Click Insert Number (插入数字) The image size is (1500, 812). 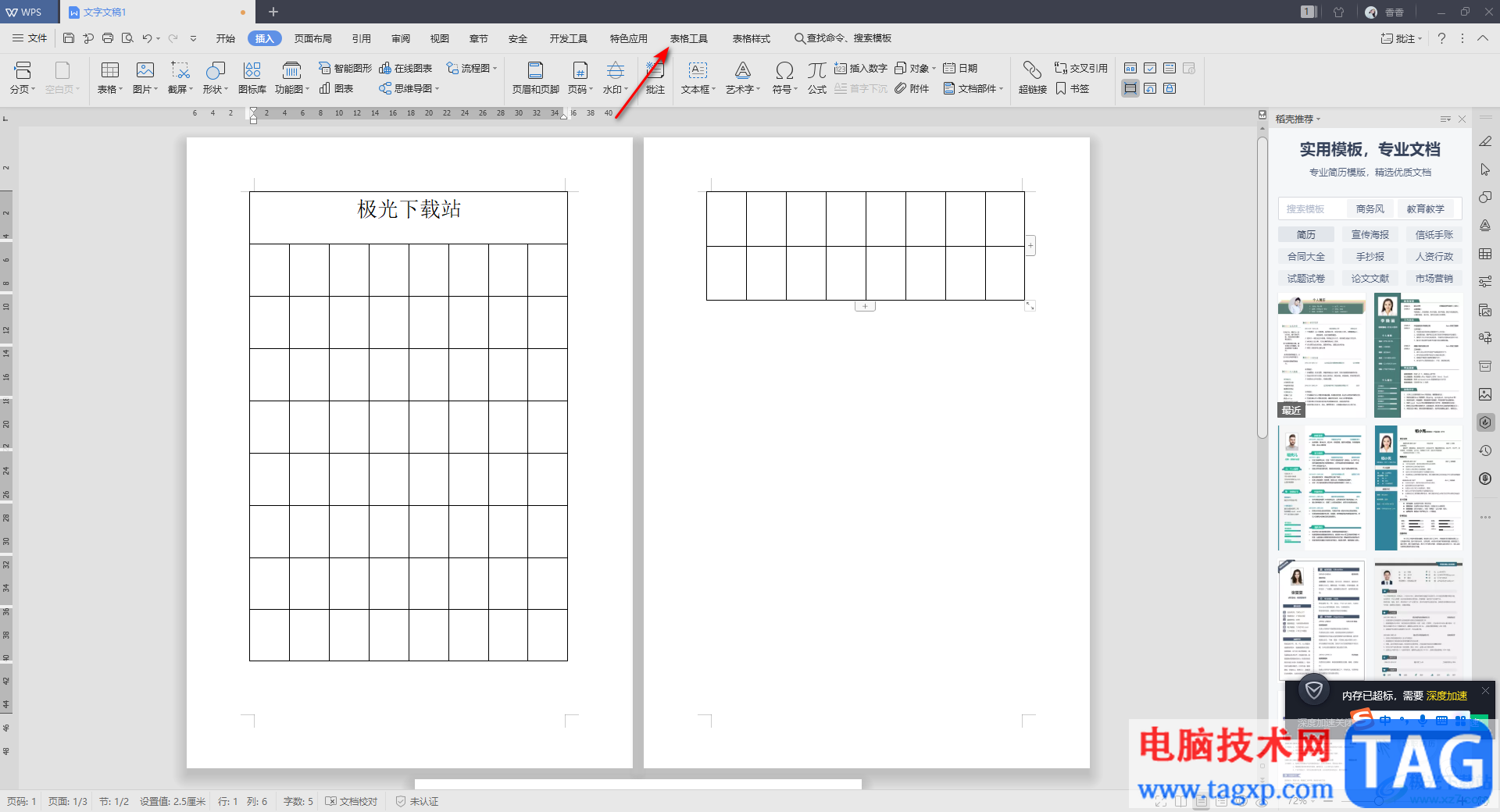(860, 69)
